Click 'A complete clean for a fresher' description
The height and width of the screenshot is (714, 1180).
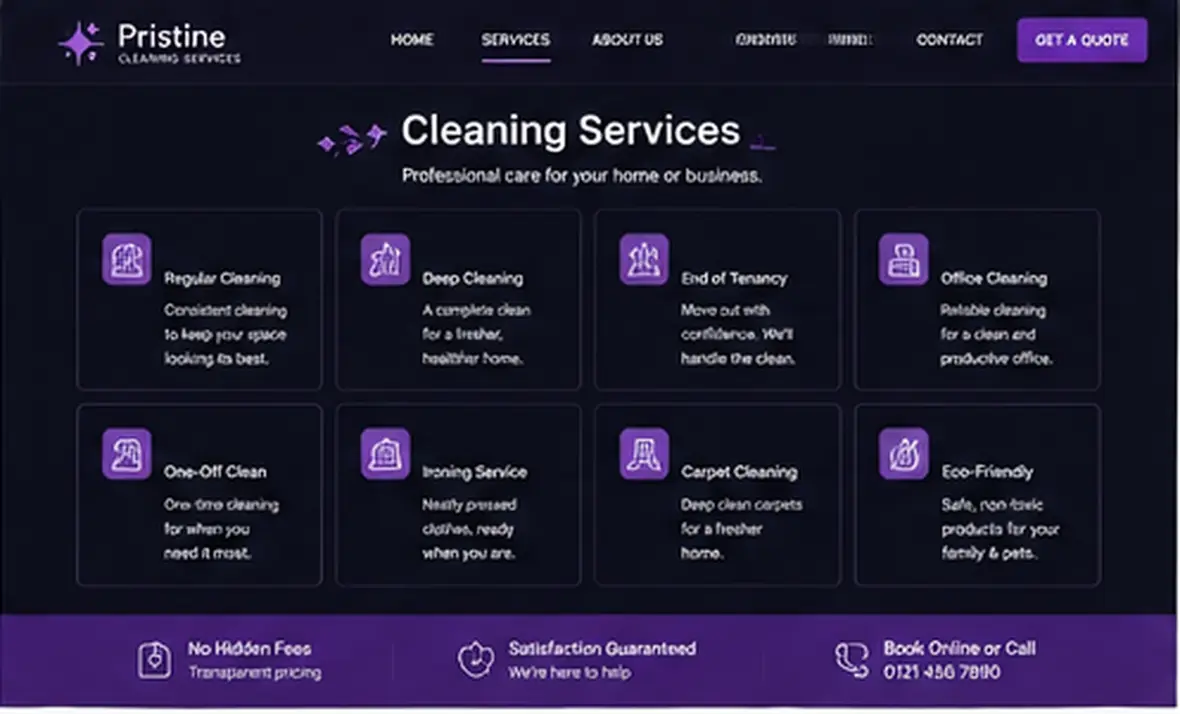(476, 334)
